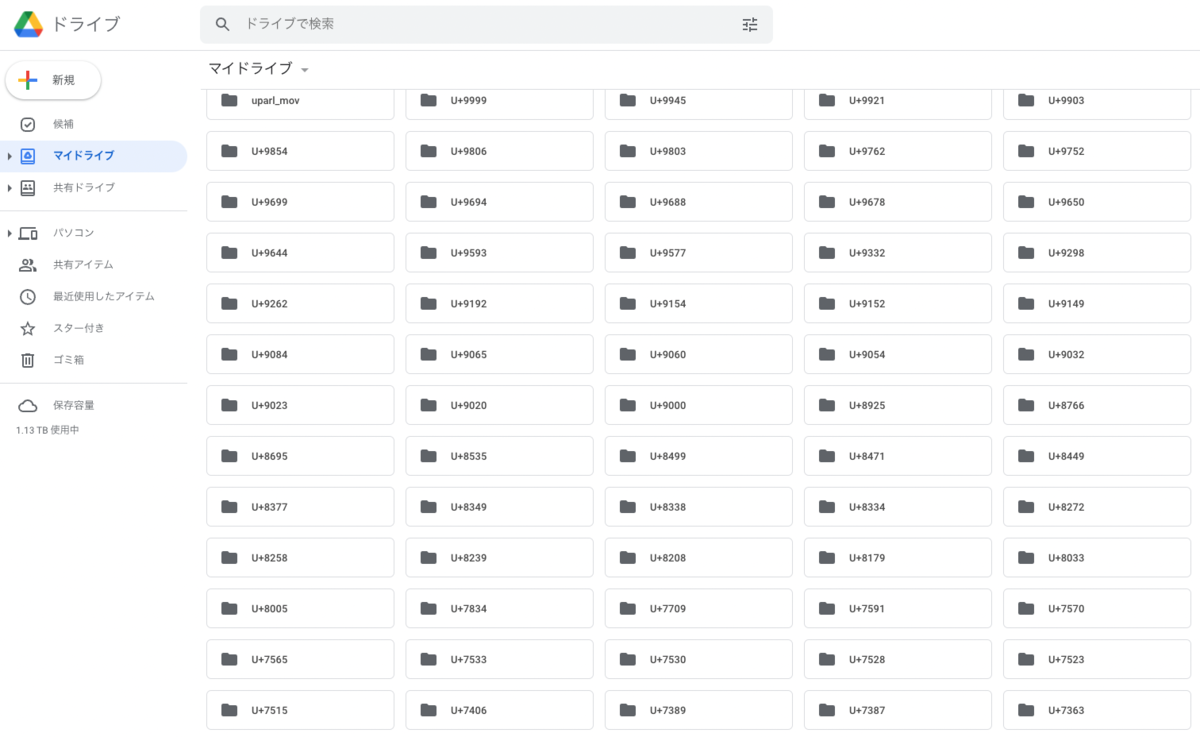Click the U+9000 folder name
Viewport: 1200px width, 737px height.
668,406
